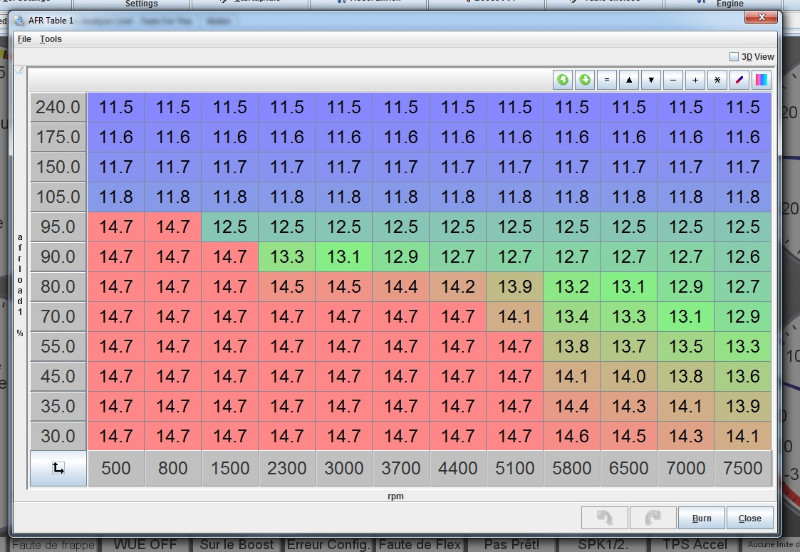Select the 55.0 load row header
The width and height of the screenshot is (800, 552).
pos(58,346)
